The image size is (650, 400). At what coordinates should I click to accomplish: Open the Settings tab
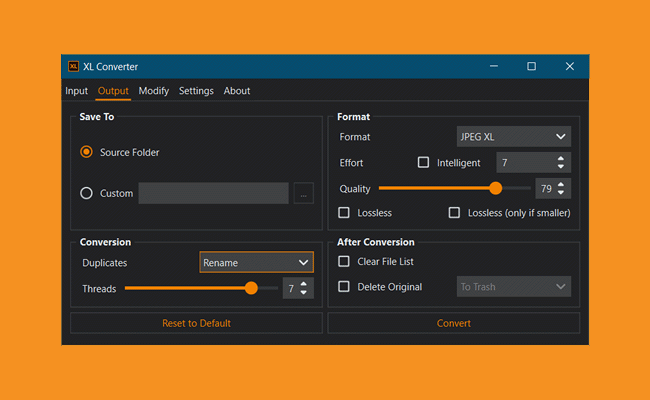click(x=196, y=91)
